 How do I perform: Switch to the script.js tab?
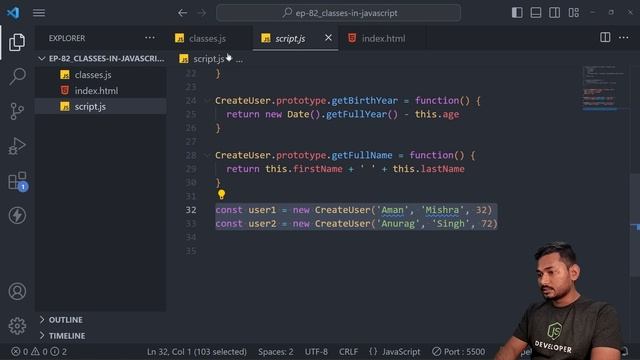290,38
